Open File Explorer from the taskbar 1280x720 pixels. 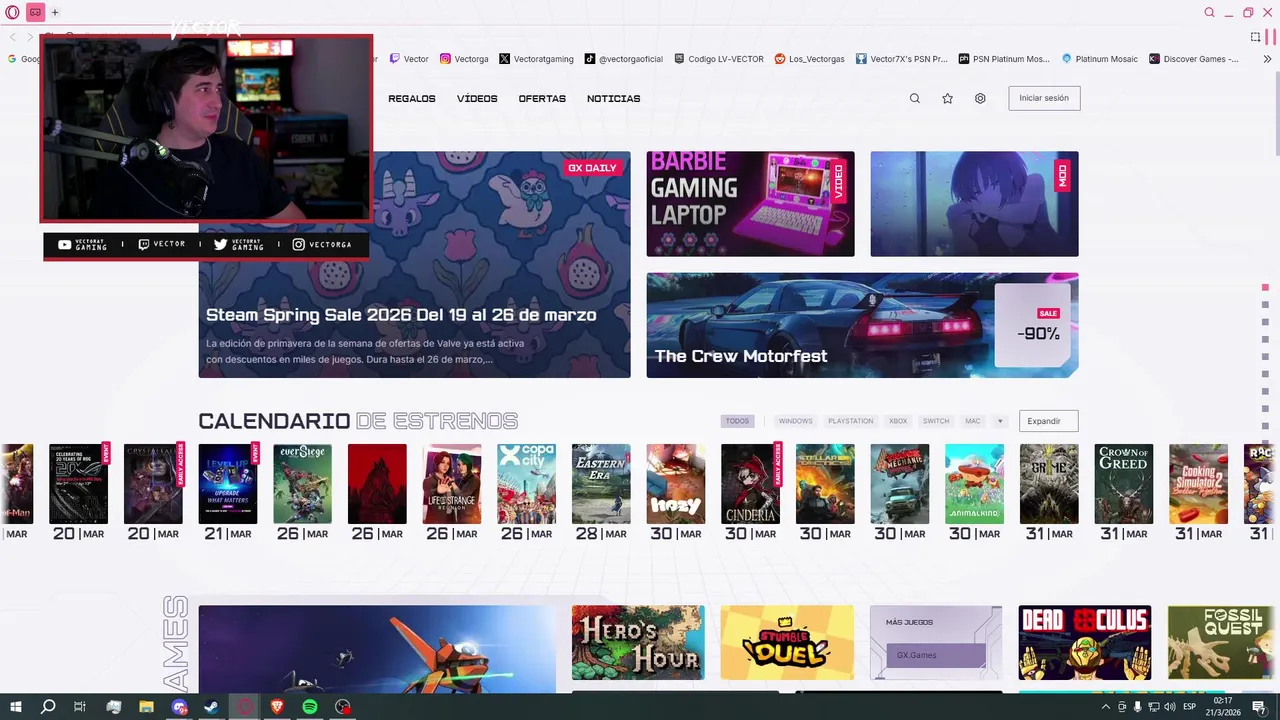pyautogui.click(x=146, y=707)
